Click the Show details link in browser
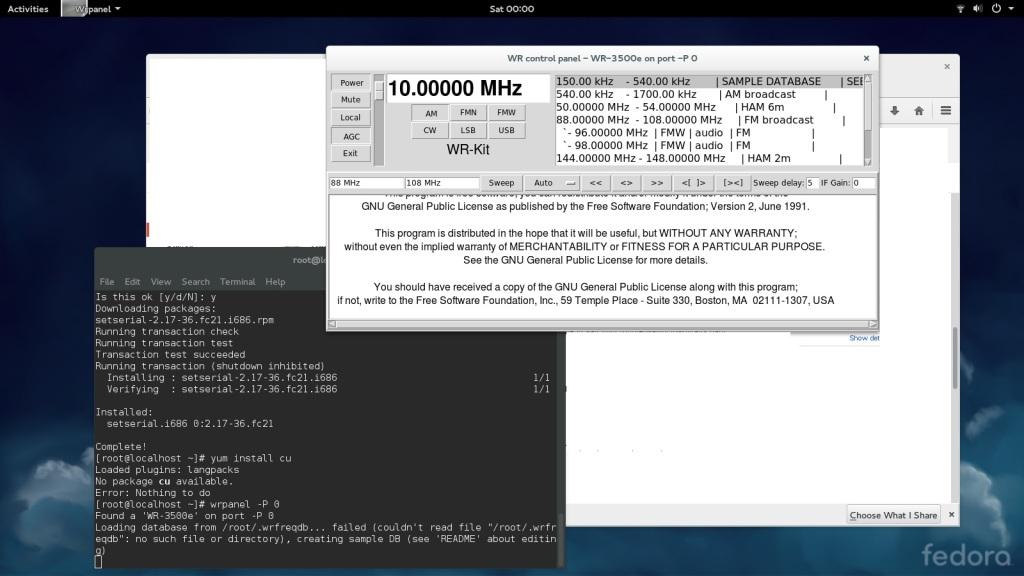Screen dimensions: 1024x576 (x=864, y=338)
